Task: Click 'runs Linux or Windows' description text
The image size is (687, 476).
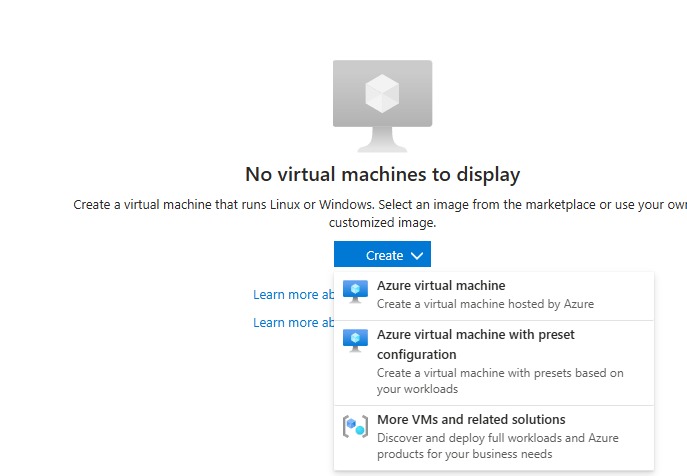Action: tap(382, 213)
